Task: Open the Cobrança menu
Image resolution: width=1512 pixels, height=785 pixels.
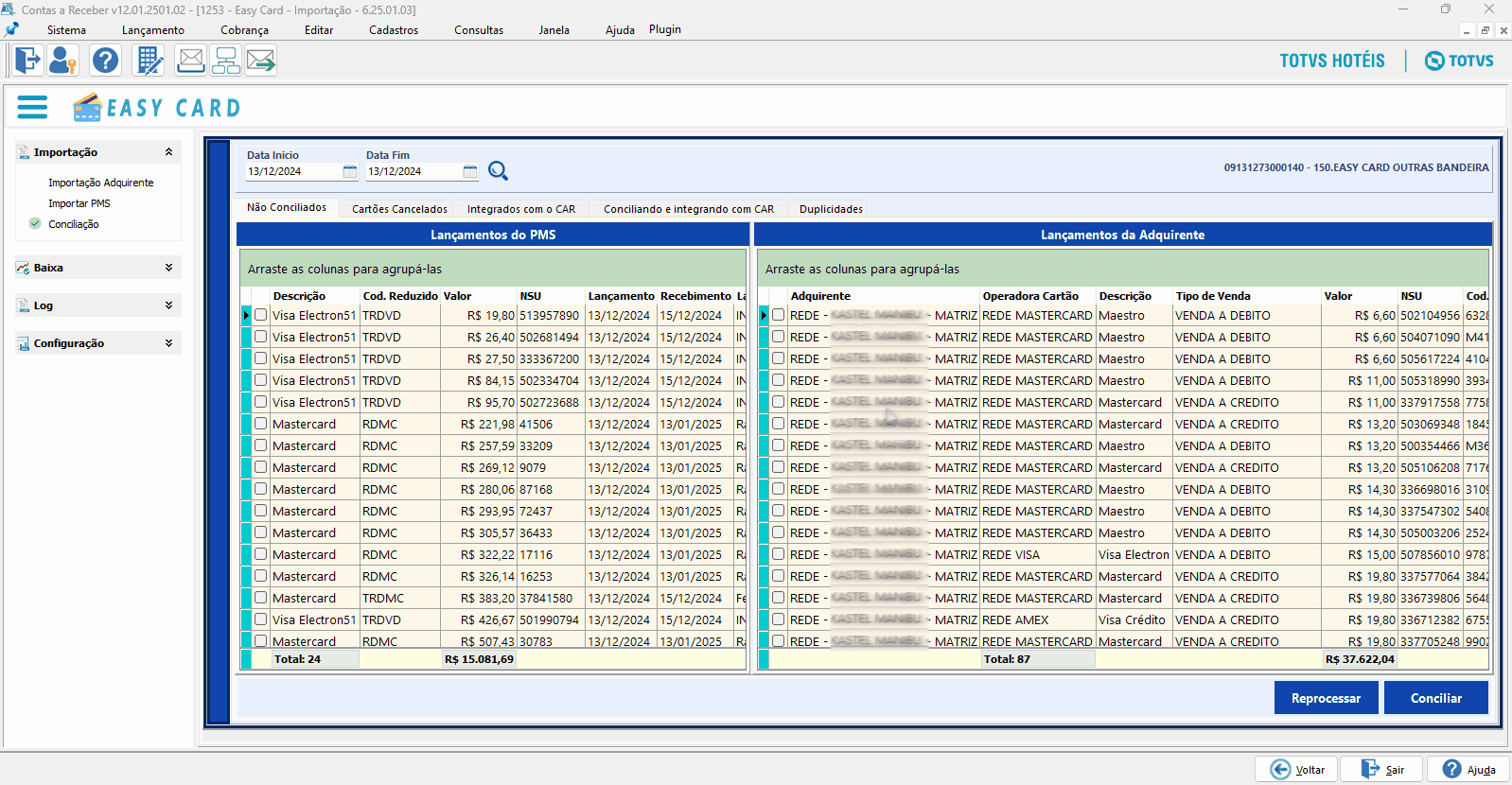Action: [x=244, y=30]
